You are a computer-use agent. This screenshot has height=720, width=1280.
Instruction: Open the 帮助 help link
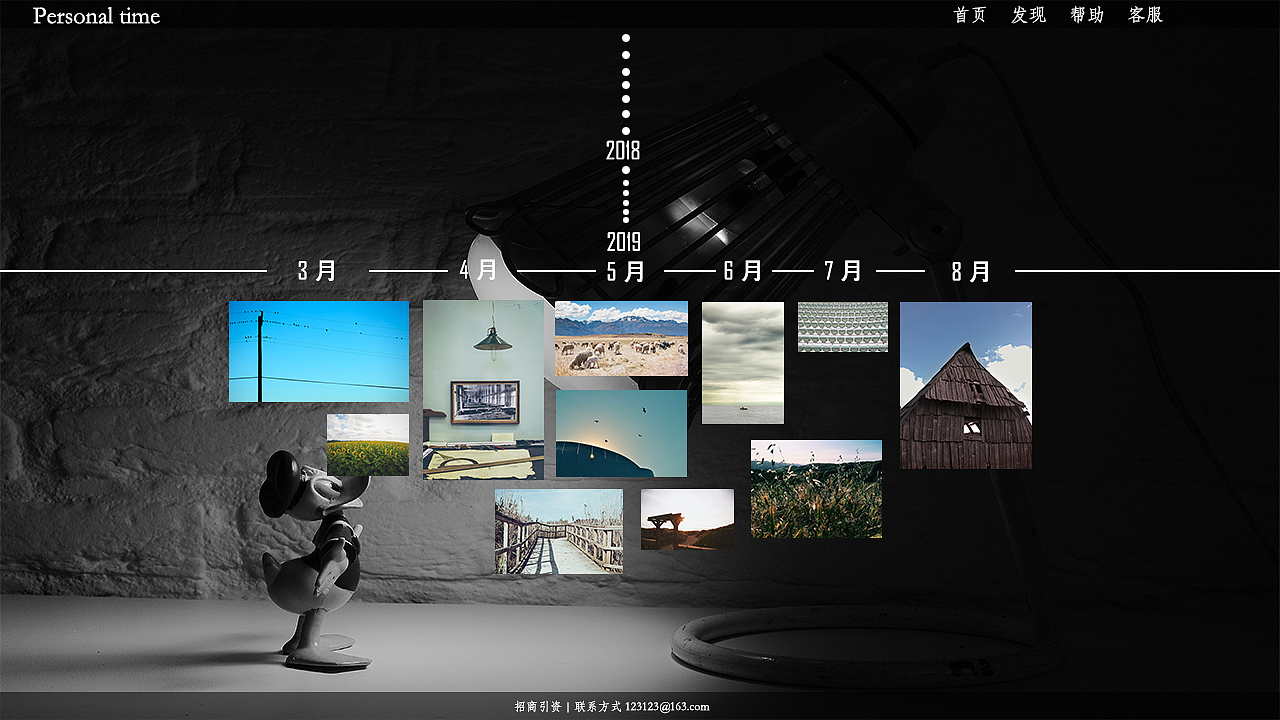pos(1087,15)
